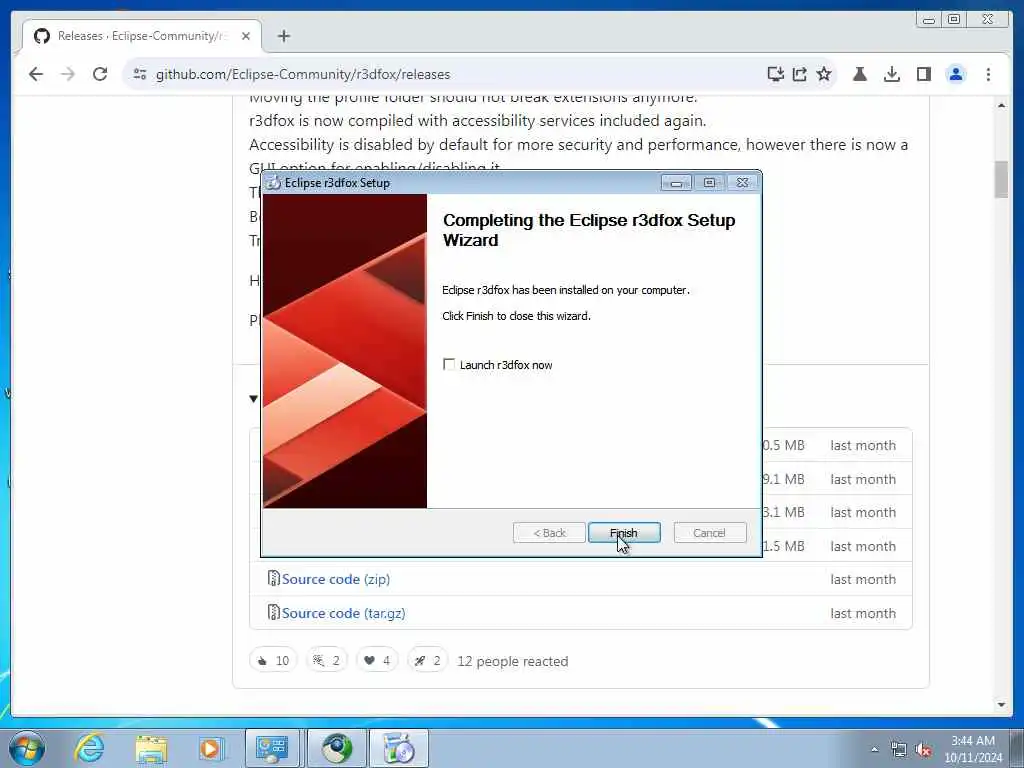Image resolution: width=1024 pixels, height=768 pixels.
Task: Click the rocket reaction with 2
Action: 428,661
